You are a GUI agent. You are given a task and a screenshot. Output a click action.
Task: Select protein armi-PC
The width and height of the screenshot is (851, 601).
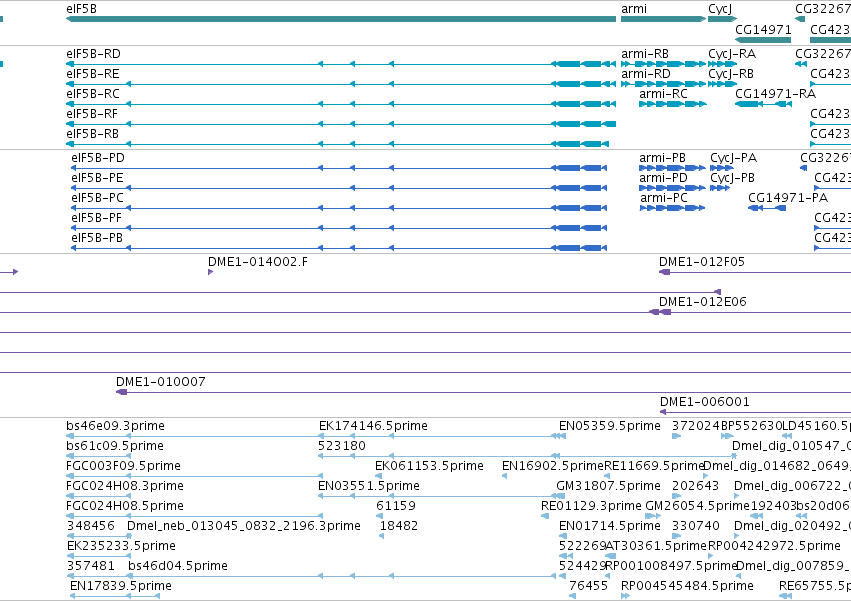point(664,198)
